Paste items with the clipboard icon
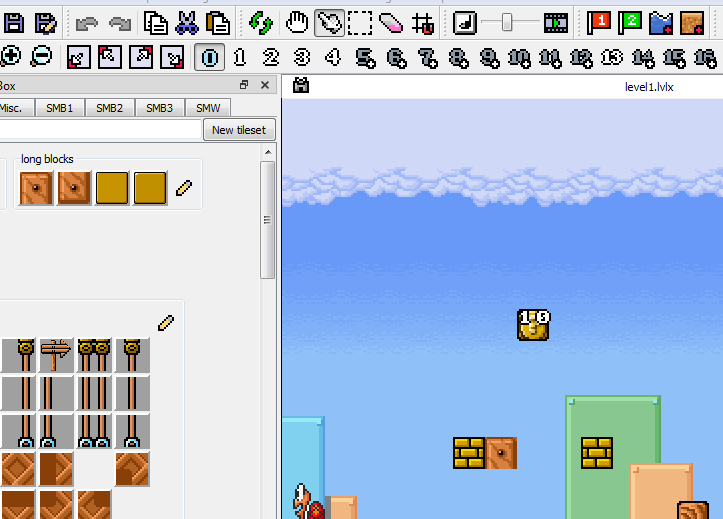723x519 pixels. [x=218, y=23]
